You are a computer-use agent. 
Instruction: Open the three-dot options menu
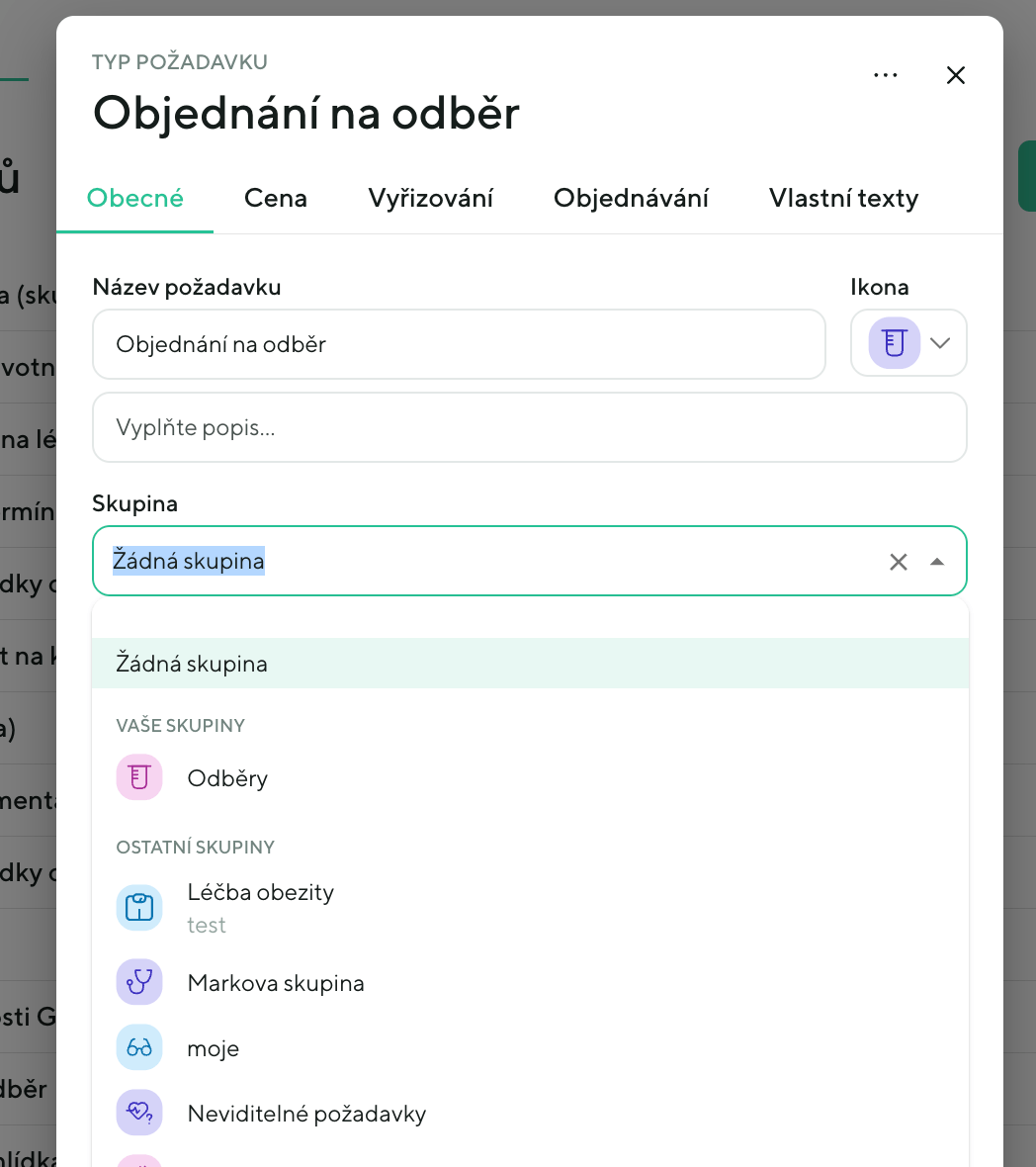click(886, 74)
